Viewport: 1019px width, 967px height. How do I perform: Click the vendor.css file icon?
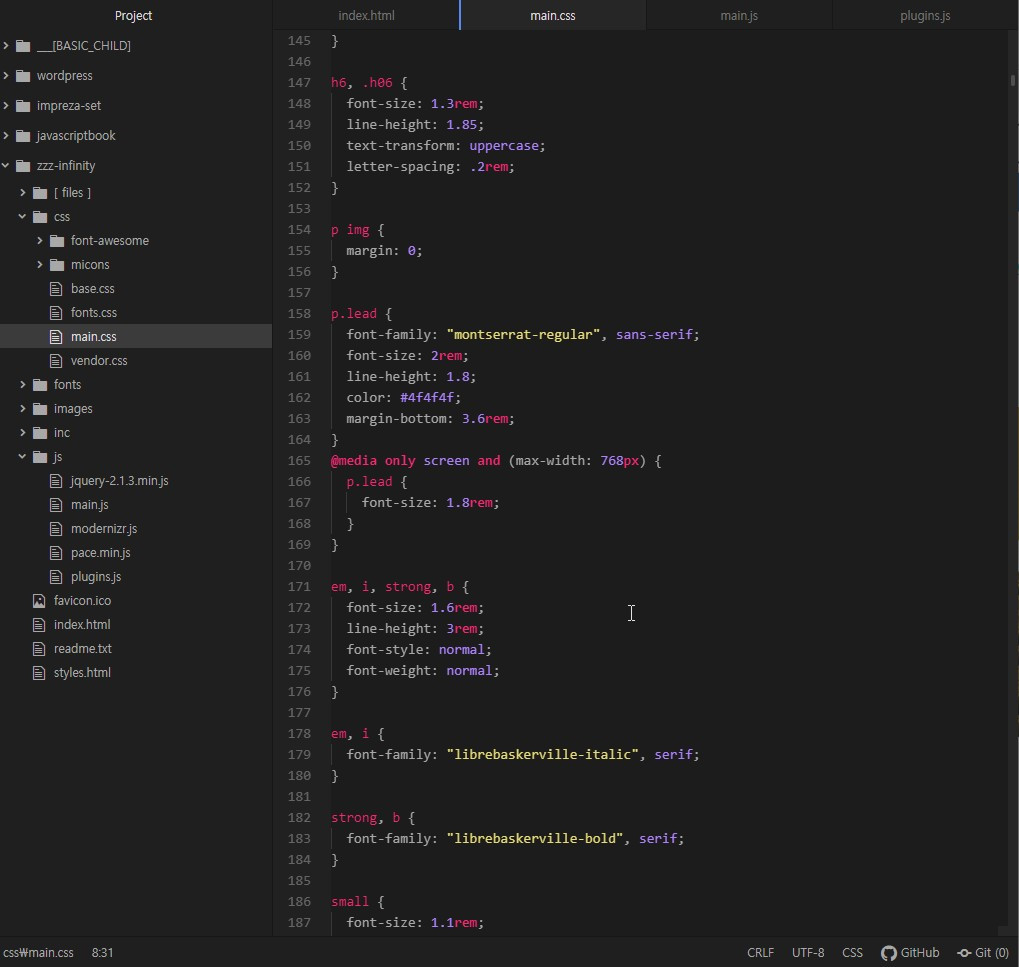coord(57,361)
